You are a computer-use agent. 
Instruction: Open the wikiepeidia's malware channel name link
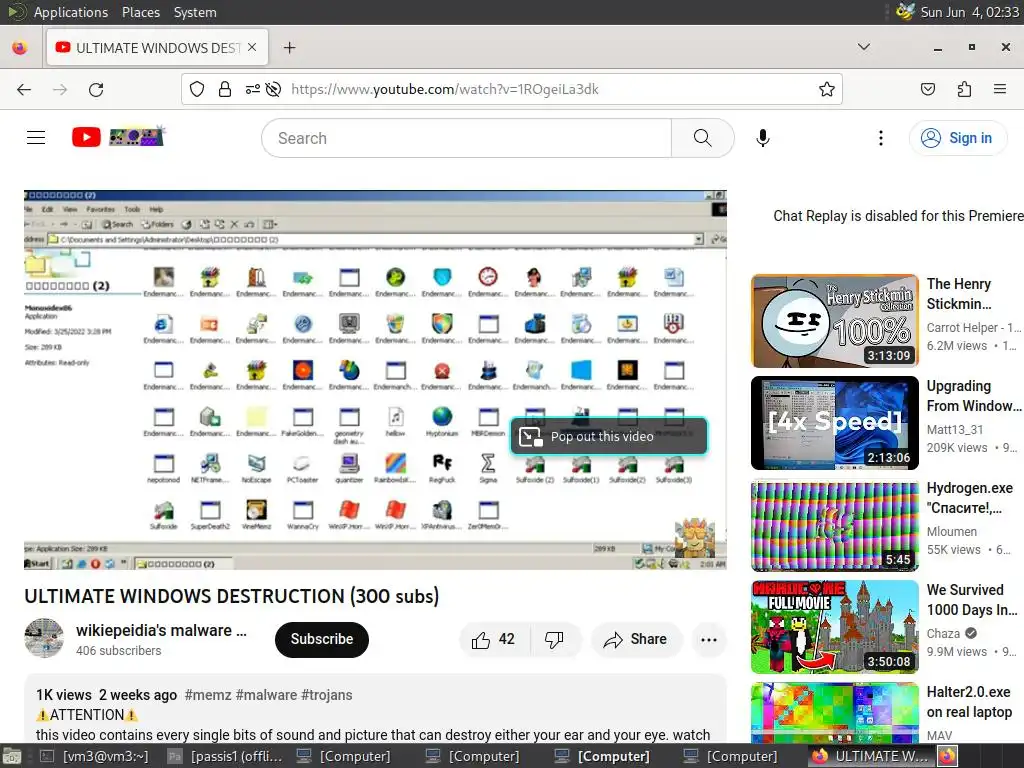[x=161, y=630]
